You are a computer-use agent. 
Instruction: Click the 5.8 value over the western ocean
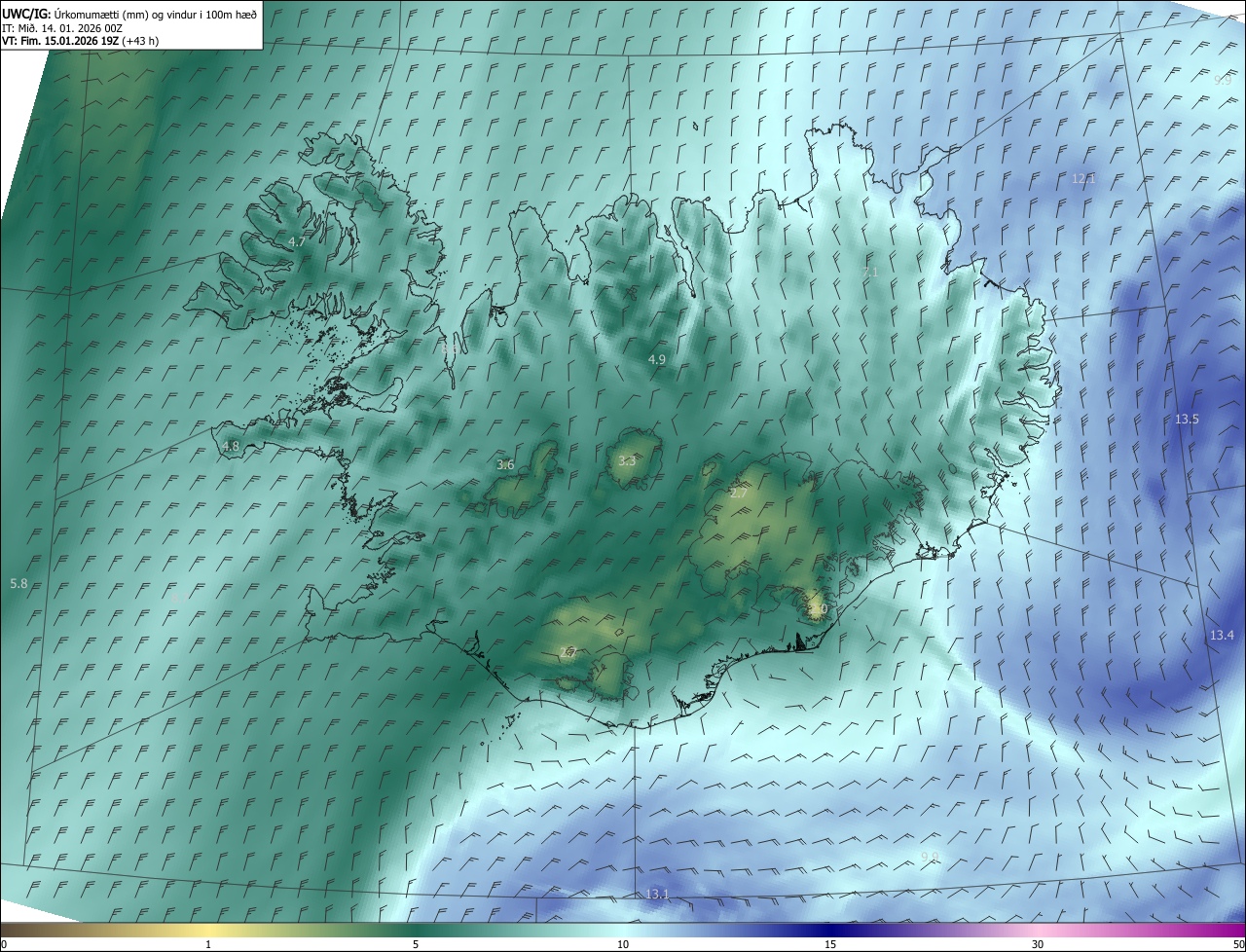click(x=18, y=583)
